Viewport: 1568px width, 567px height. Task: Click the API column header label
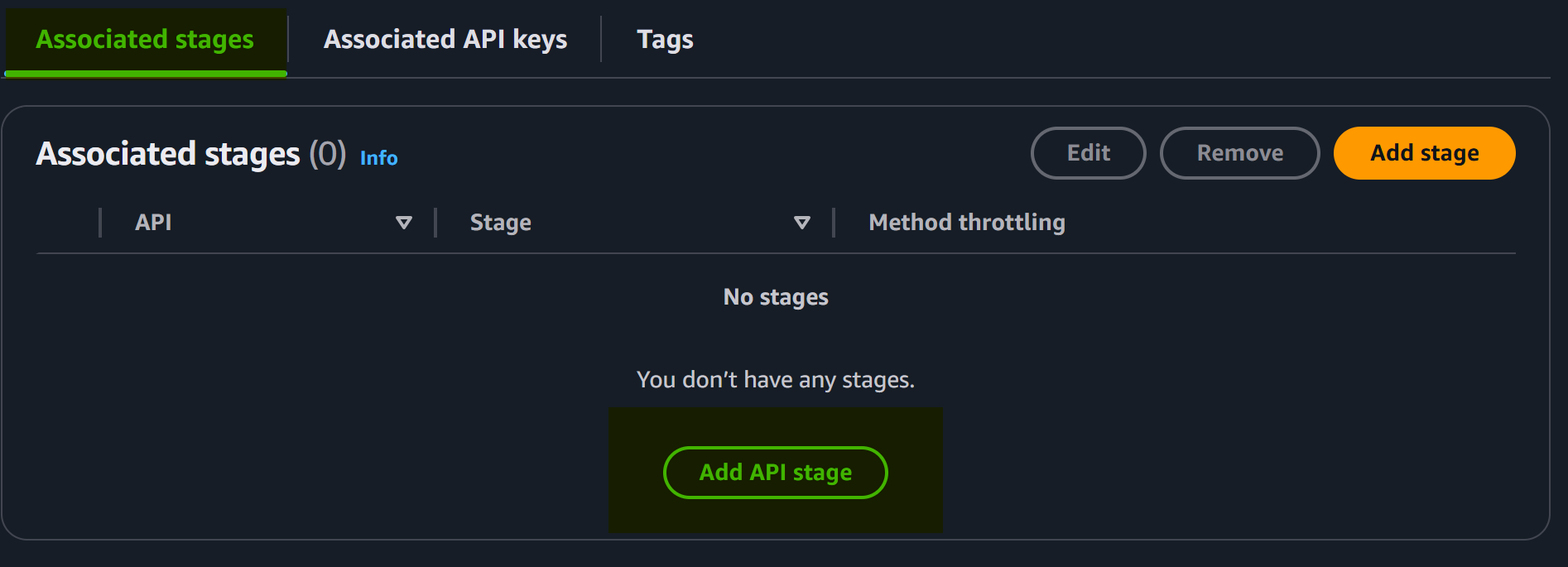(x=153, y=223)
